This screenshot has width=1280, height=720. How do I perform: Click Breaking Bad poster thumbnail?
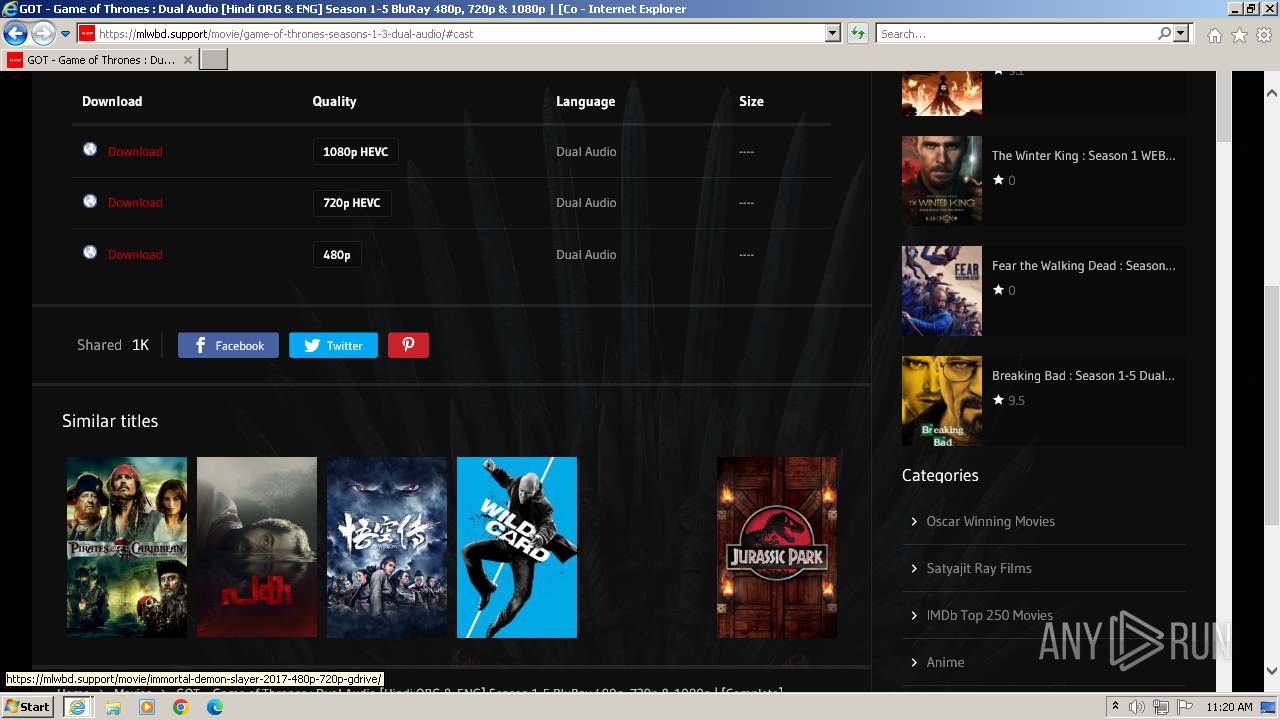click(x=942, y=400)
